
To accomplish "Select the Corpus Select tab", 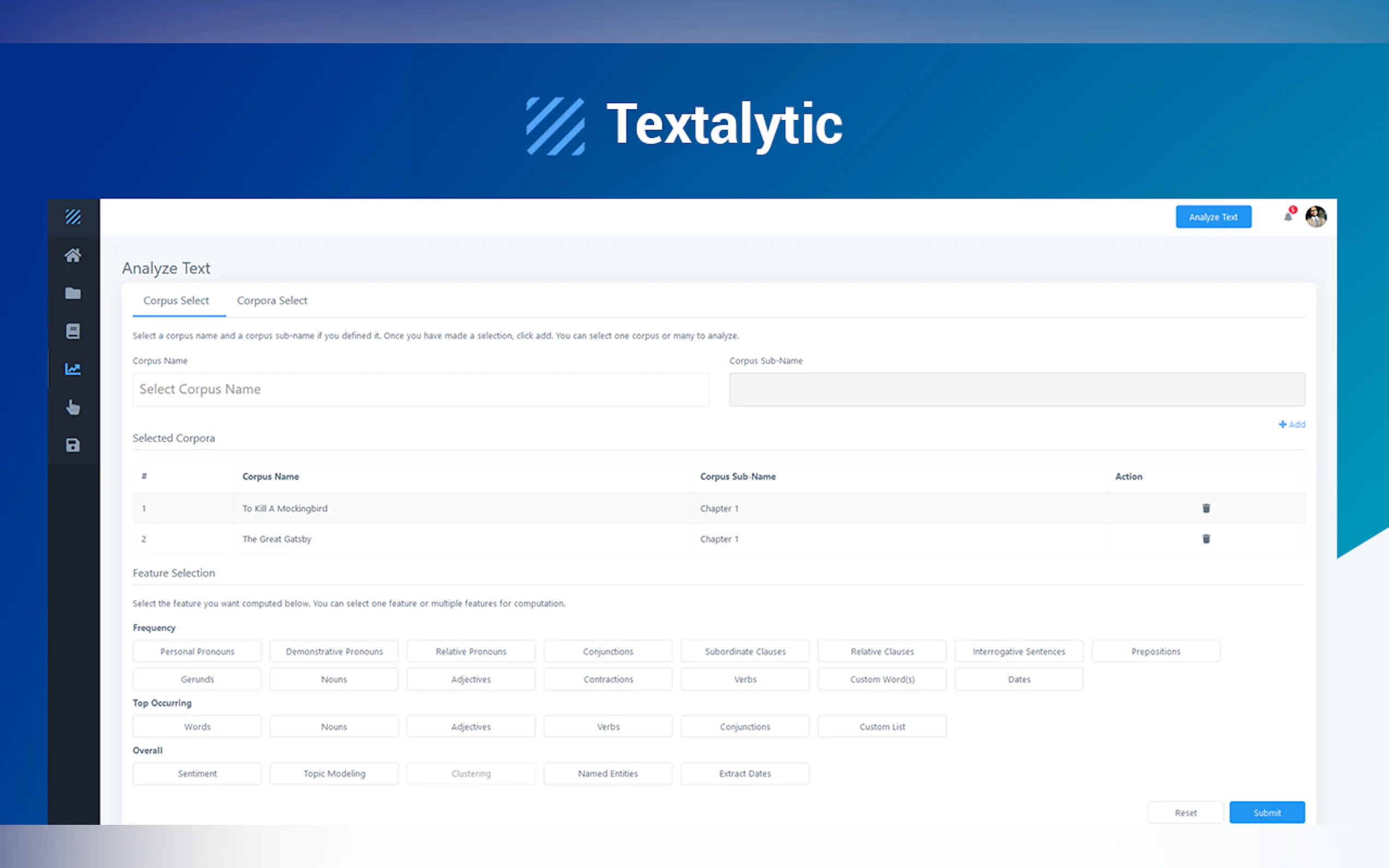I will click(176, 300).
